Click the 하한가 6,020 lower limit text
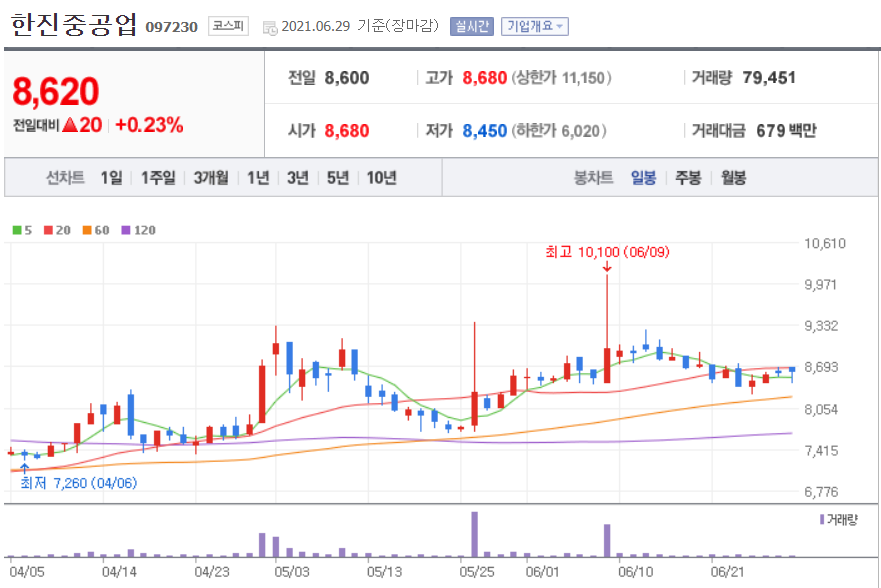 click(x=558, y=131)
